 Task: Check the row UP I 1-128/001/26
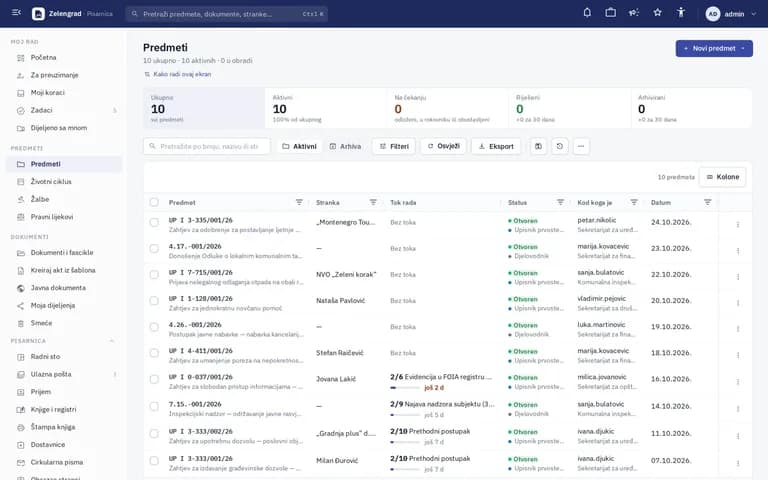click(x=154, y=301)
